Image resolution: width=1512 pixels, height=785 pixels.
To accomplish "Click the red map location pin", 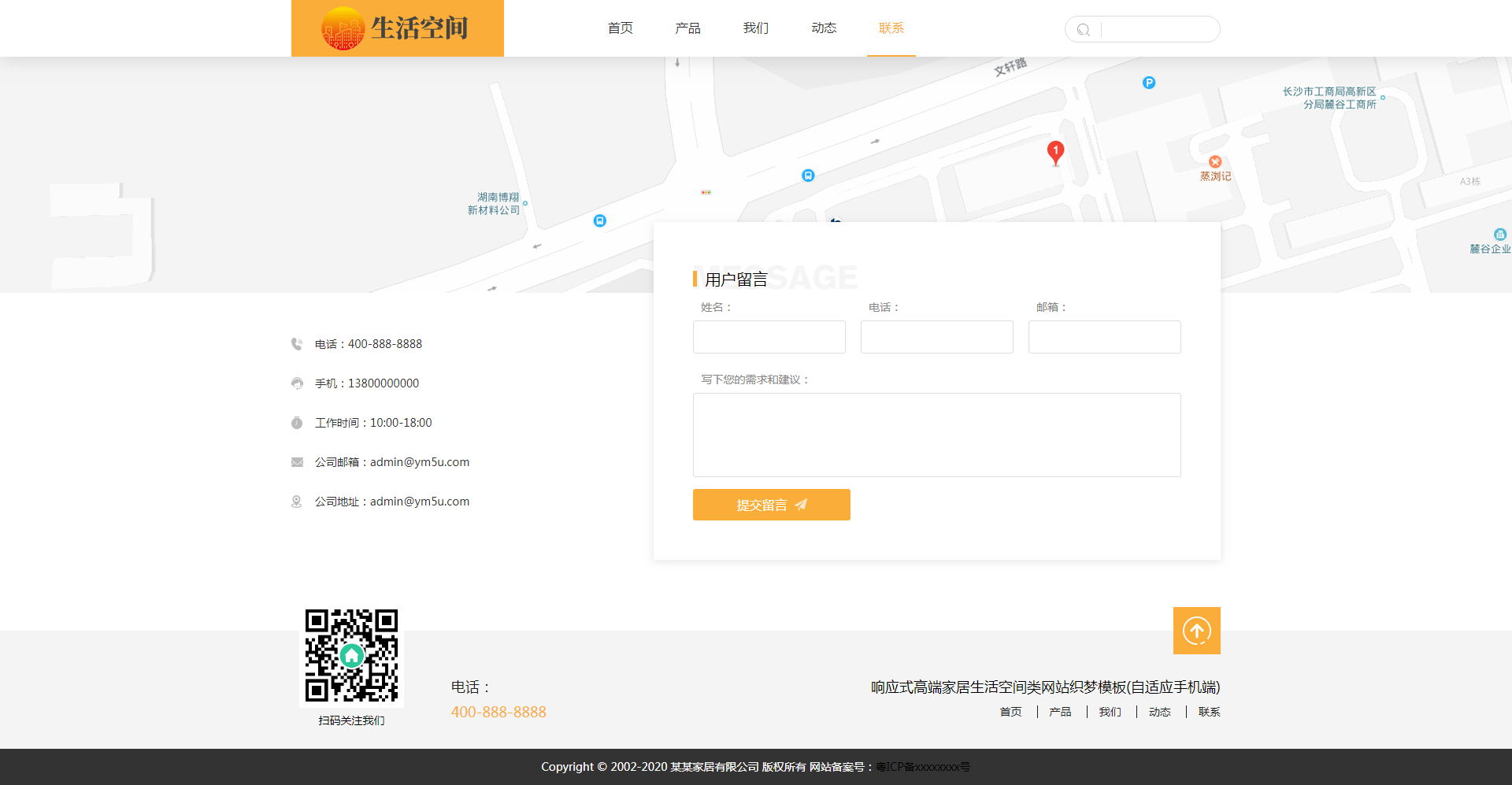I will click(1055, 151).
